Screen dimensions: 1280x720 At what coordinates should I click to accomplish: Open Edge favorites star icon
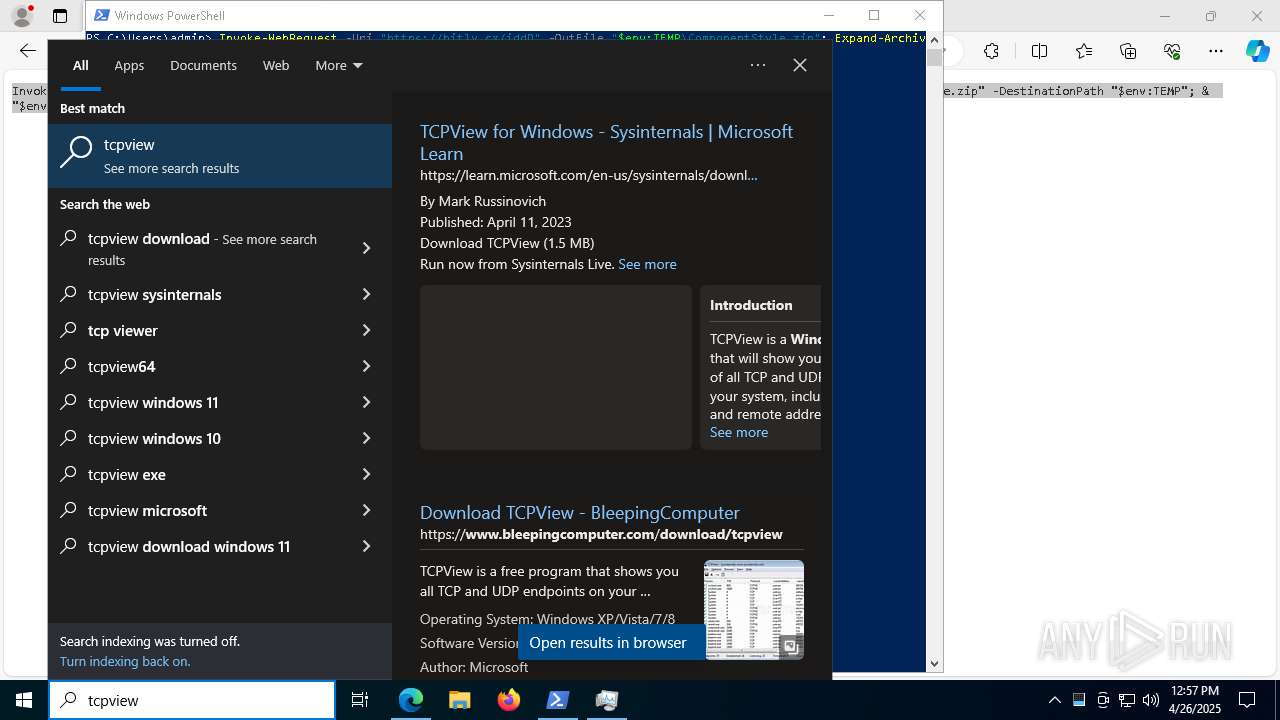1084,51
